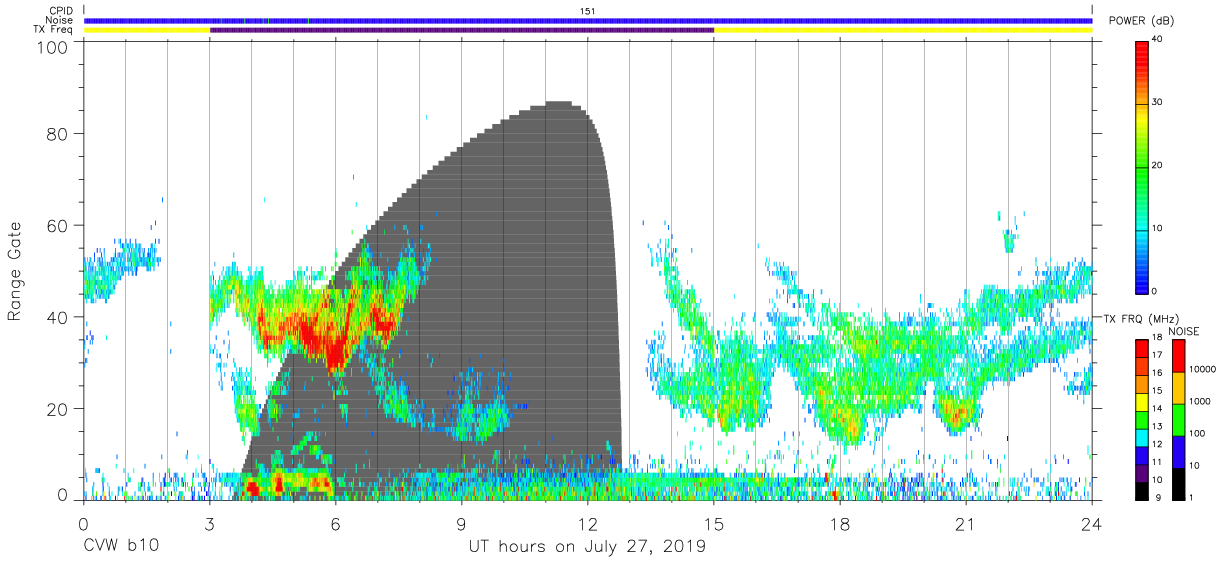Click the 24 tick on UT hours axis
Screen dimensions: 1228x567
point(1091,524)
